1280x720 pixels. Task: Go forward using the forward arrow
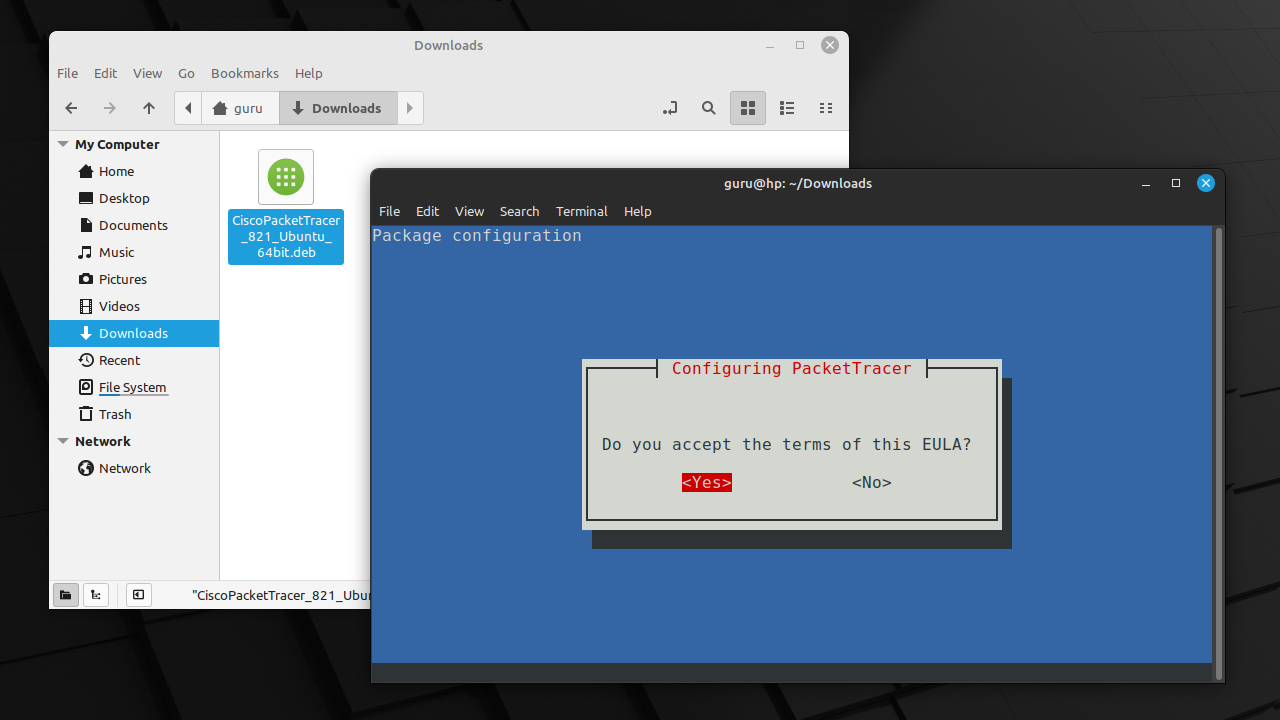(x=110, y=108)
